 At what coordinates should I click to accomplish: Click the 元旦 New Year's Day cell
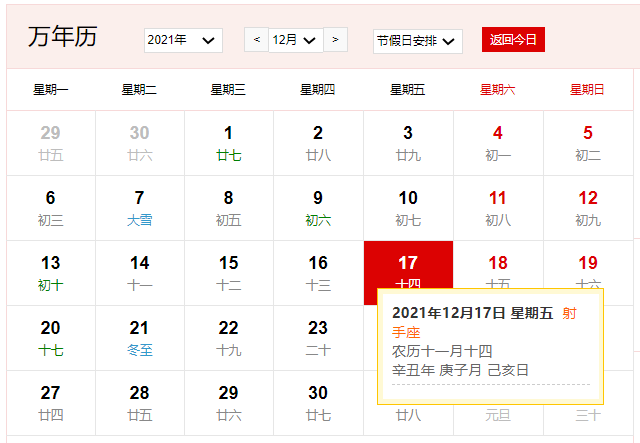click(x=498, y=416)
